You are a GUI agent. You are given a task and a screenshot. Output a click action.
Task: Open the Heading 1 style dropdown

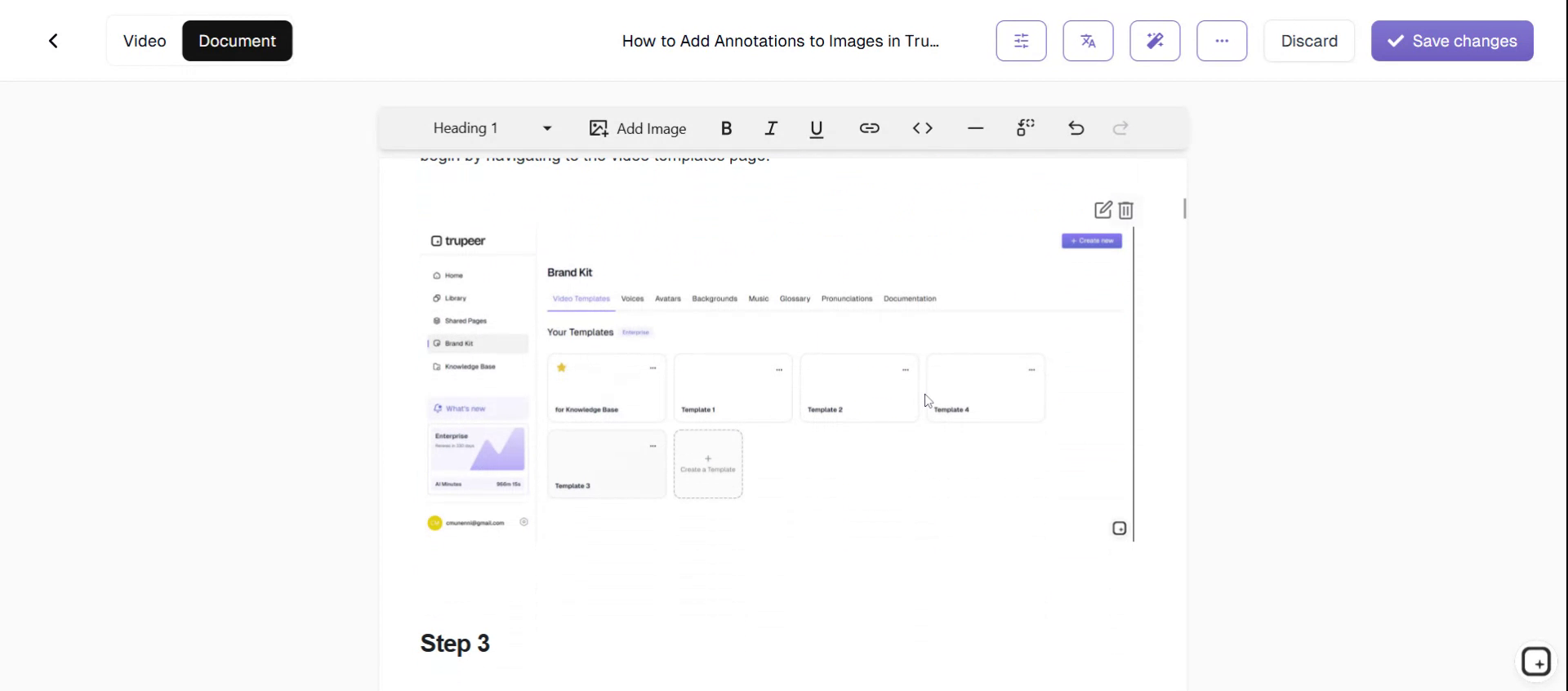click(492, 128)
